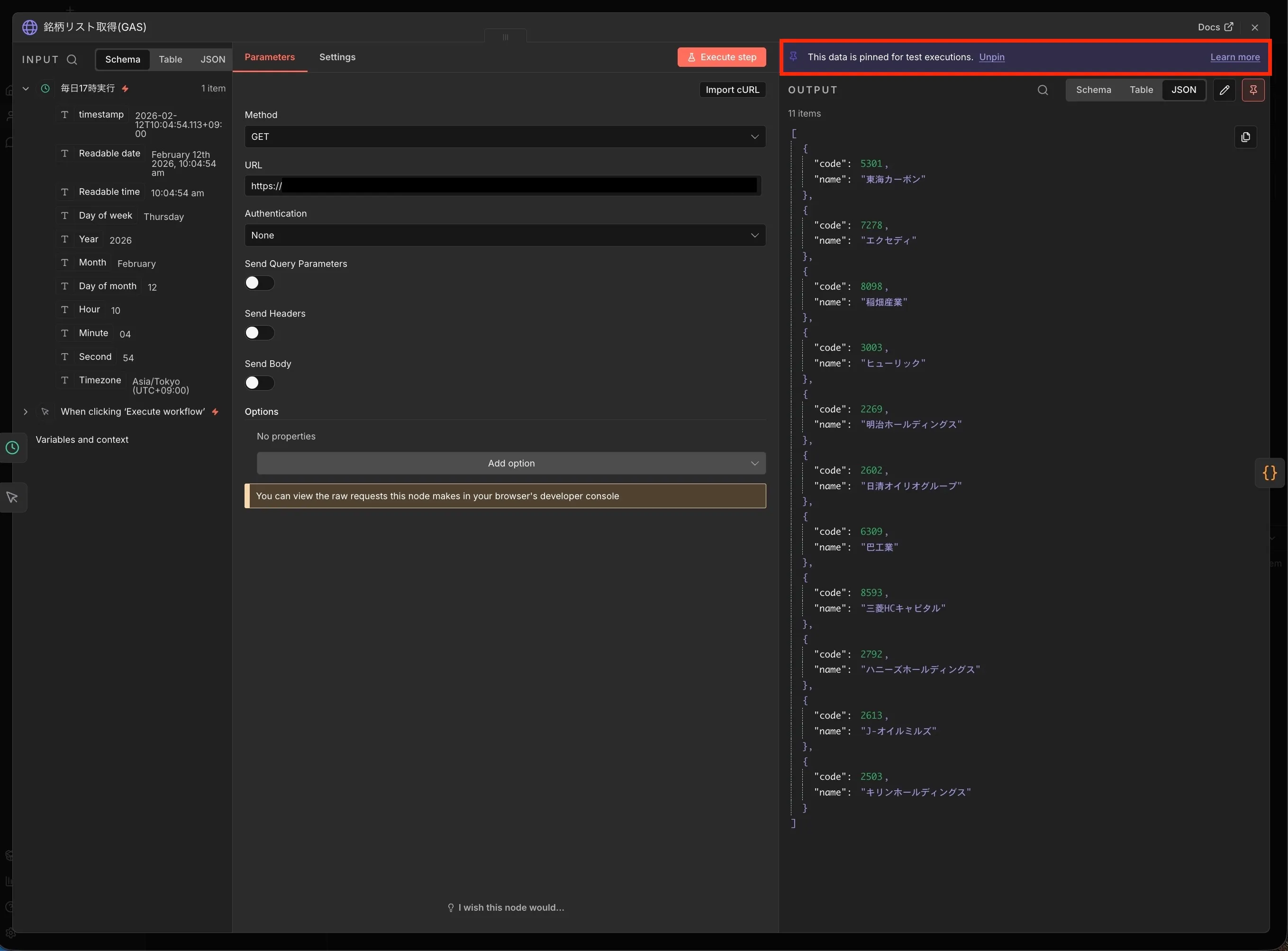Open Docs external link icon
The image size is (1288, 951).
(1229, 27)
